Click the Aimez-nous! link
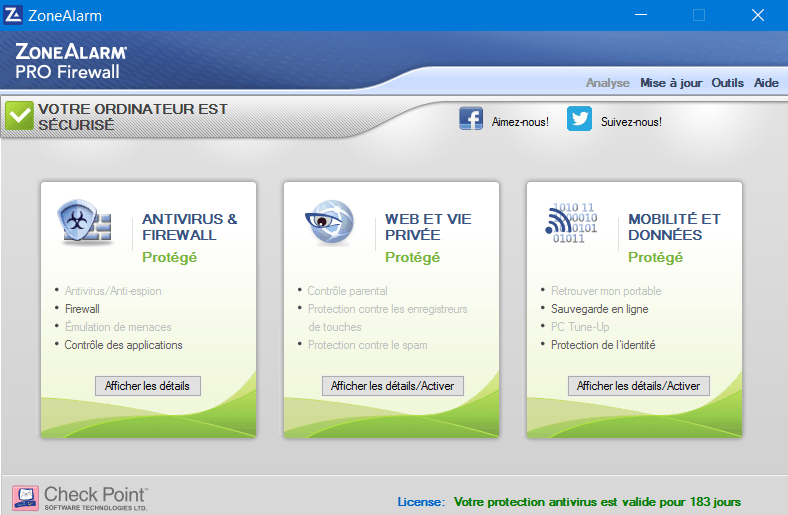The width and height of the screenshot is (788, 515). click(x=520, y=122)
